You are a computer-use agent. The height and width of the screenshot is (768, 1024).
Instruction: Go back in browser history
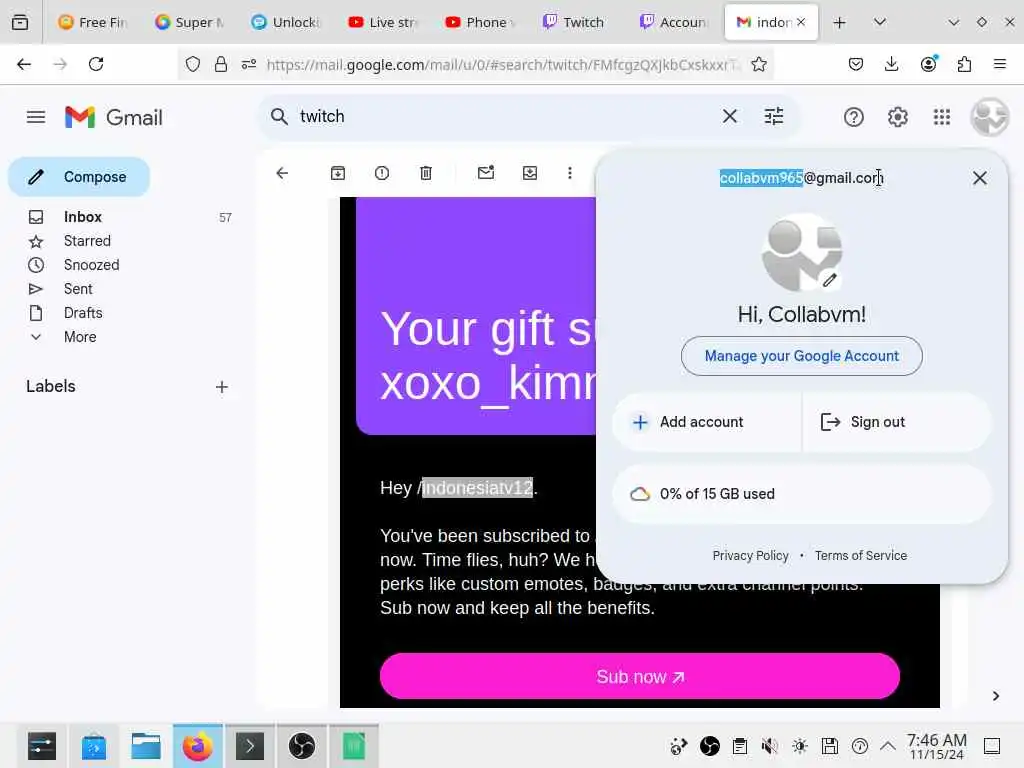[24, 64]
